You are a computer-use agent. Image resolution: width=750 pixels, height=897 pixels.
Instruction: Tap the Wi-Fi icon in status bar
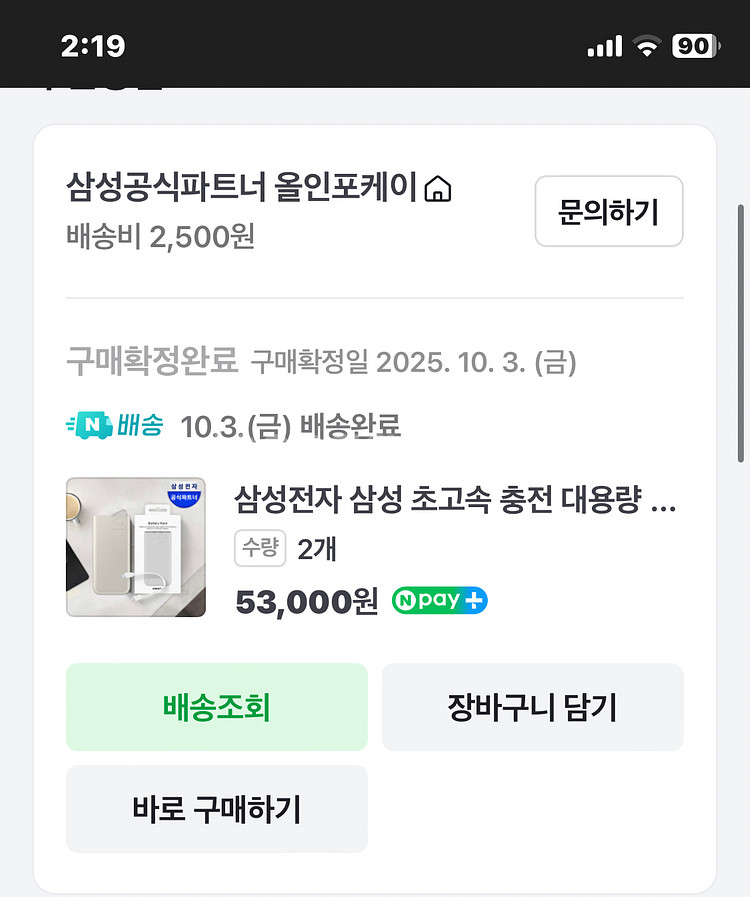pos(645,46)
